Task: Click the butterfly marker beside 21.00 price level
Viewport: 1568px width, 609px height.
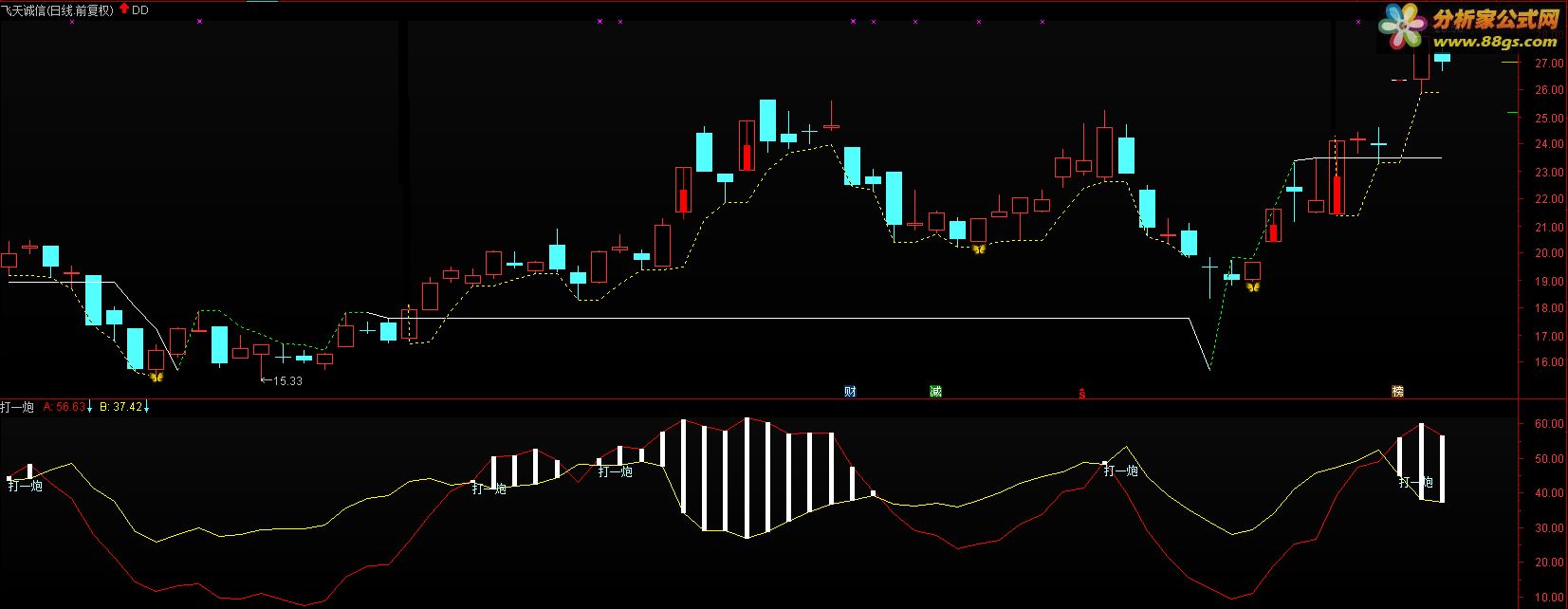Action: tap(979, 249)
